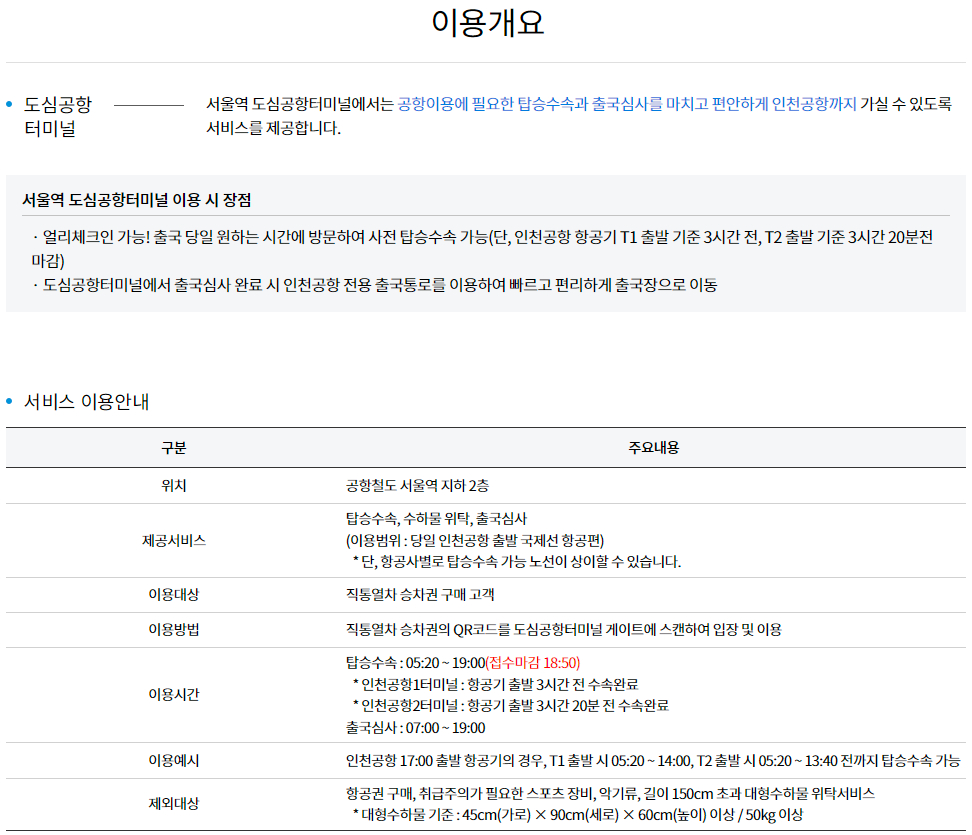Screen dimensions: 972x835
Task: Click 공항철도 서울역 지하 2층 cell
Action: tap(420, 483)
